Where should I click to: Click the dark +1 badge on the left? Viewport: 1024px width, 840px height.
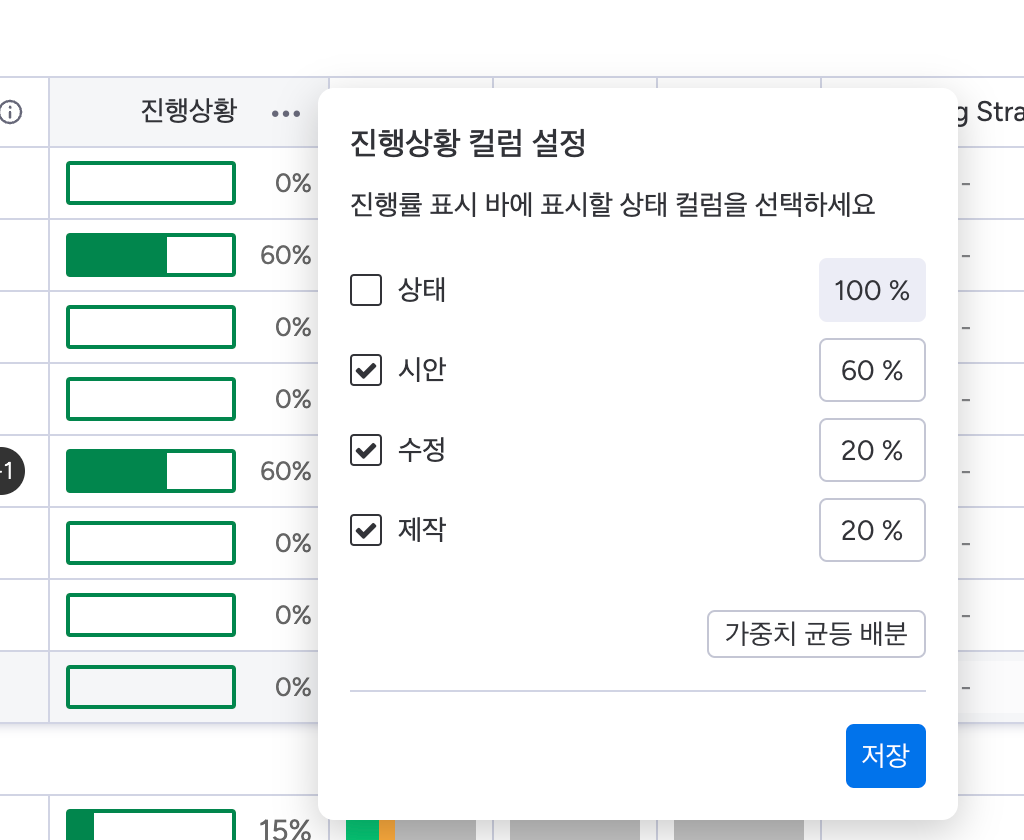(x=8, y=471)
